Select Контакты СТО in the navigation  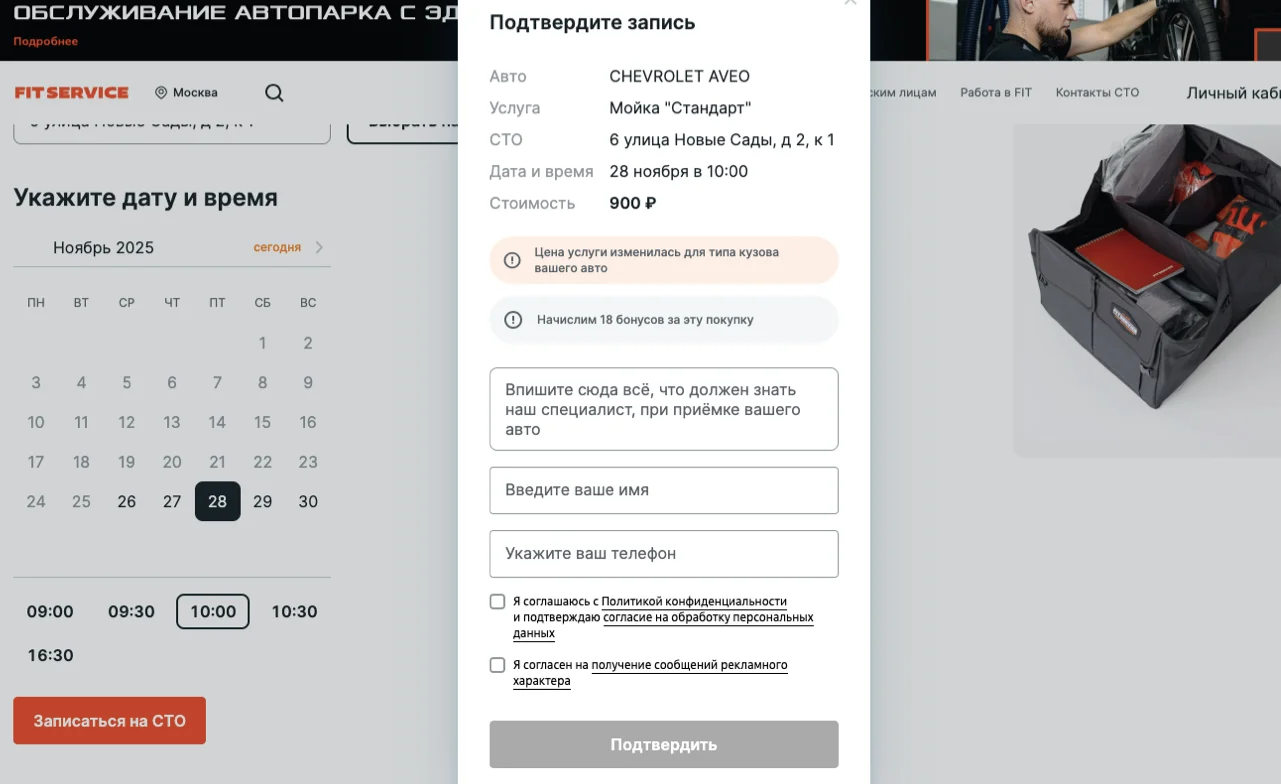[1096, 92]
